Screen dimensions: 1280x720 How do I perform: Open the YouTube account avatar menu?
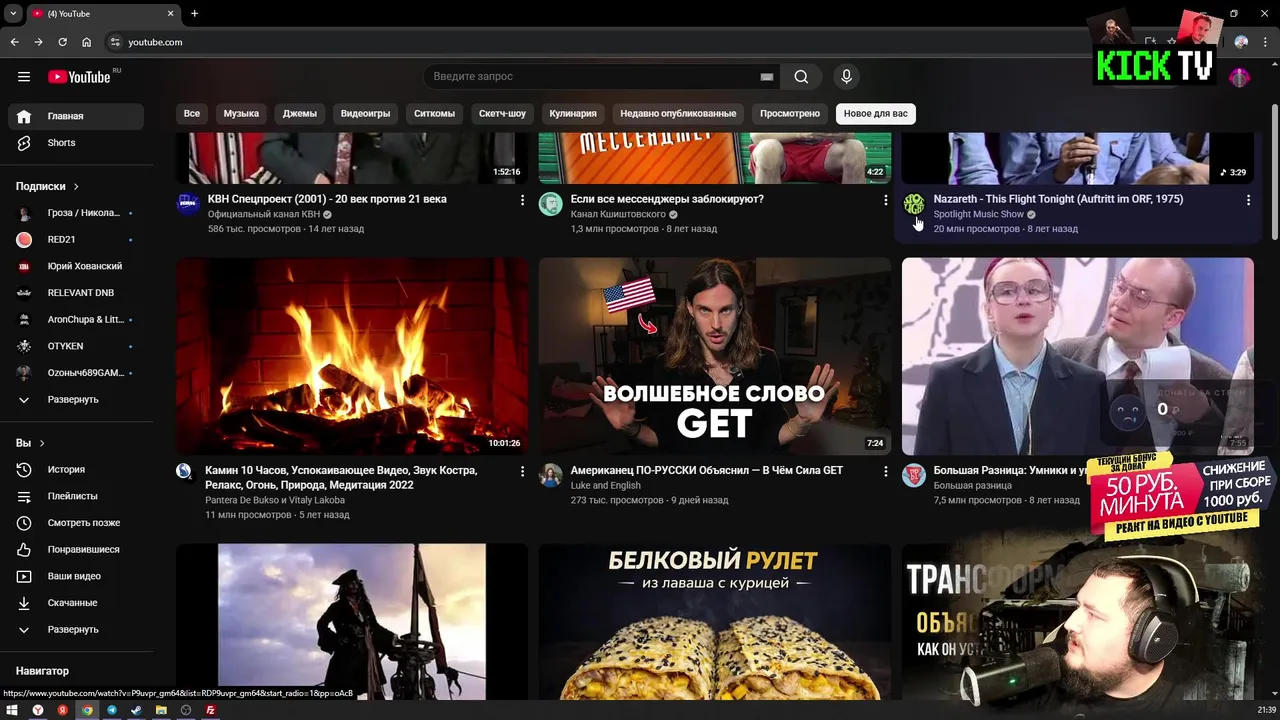(x=1240, y=77)
